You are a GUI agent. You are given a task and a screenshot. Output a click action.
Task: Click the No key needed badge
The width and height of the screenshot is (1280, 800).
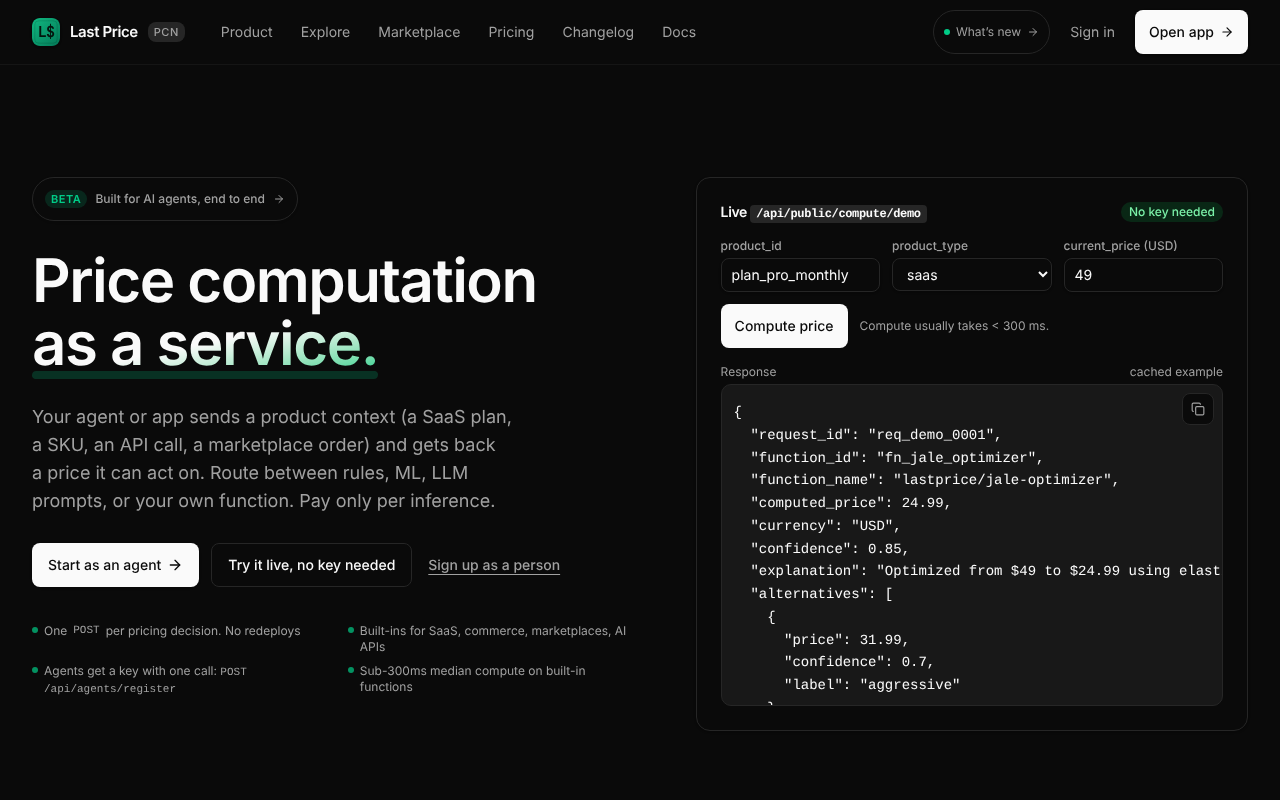coord(1171,212)
